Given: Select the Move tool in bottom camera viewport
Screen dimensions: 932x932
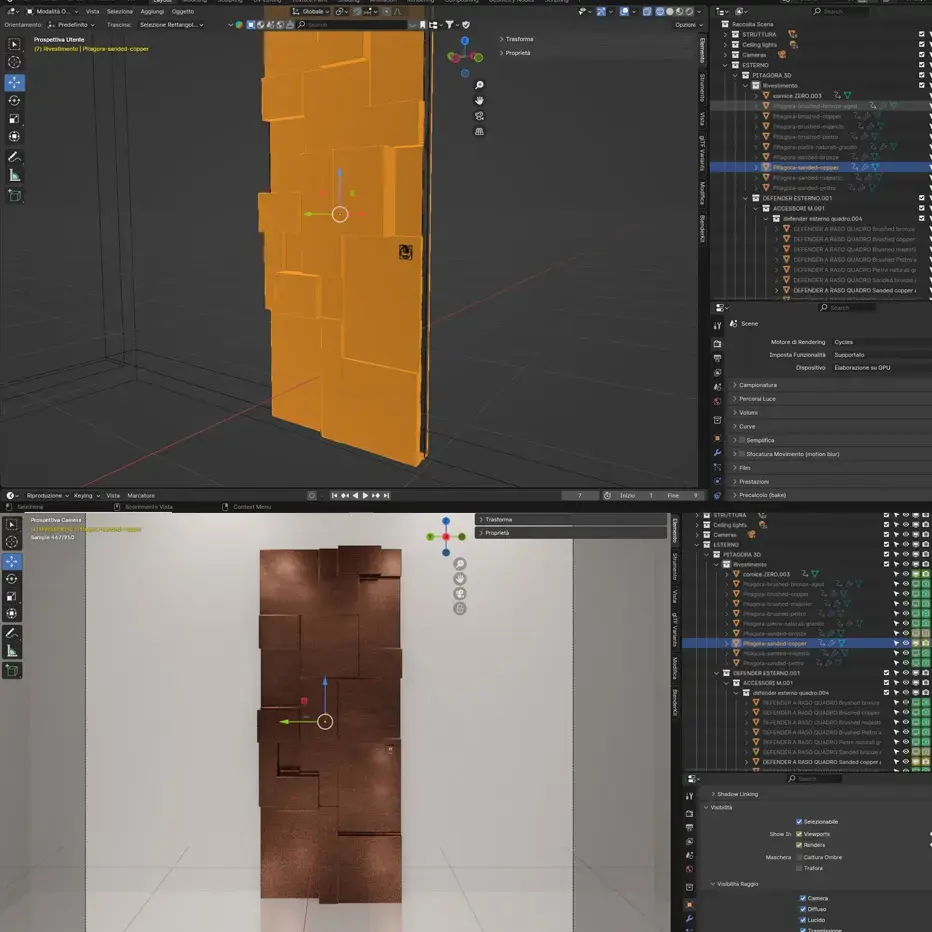Looking at the screenshot, I should tap(12, 561).
